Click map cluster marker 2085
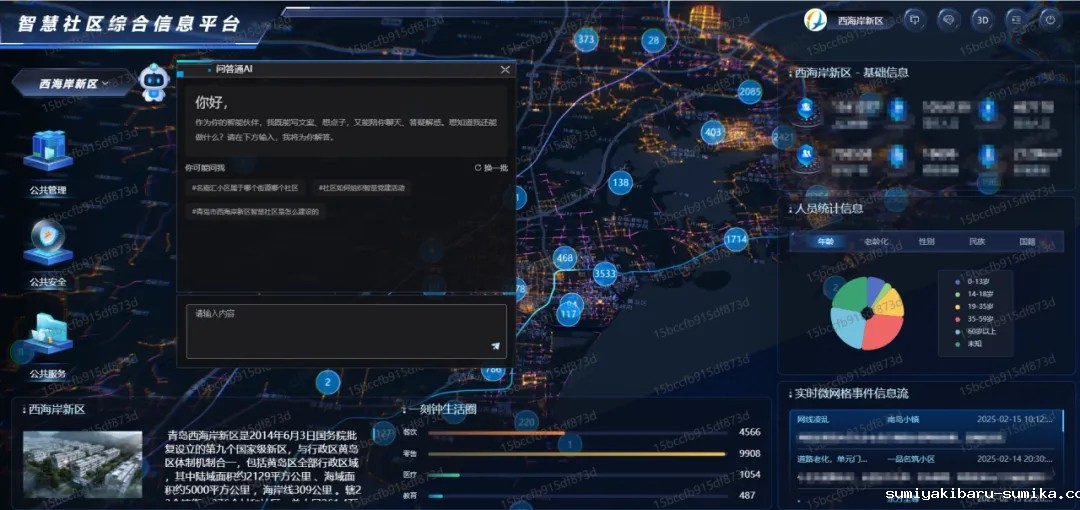 (749, 91)
